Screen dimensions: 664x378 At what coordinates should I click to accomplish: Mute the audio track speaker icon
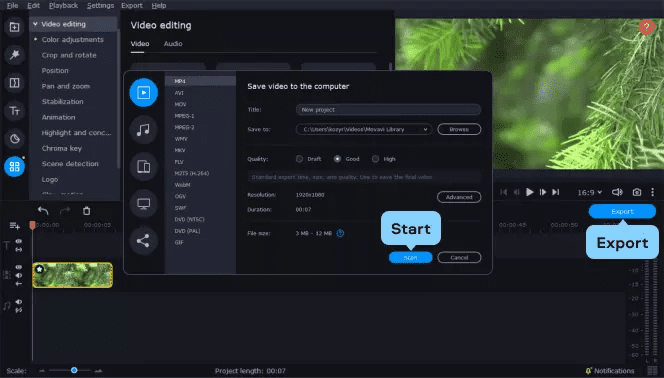click(19, 302)
